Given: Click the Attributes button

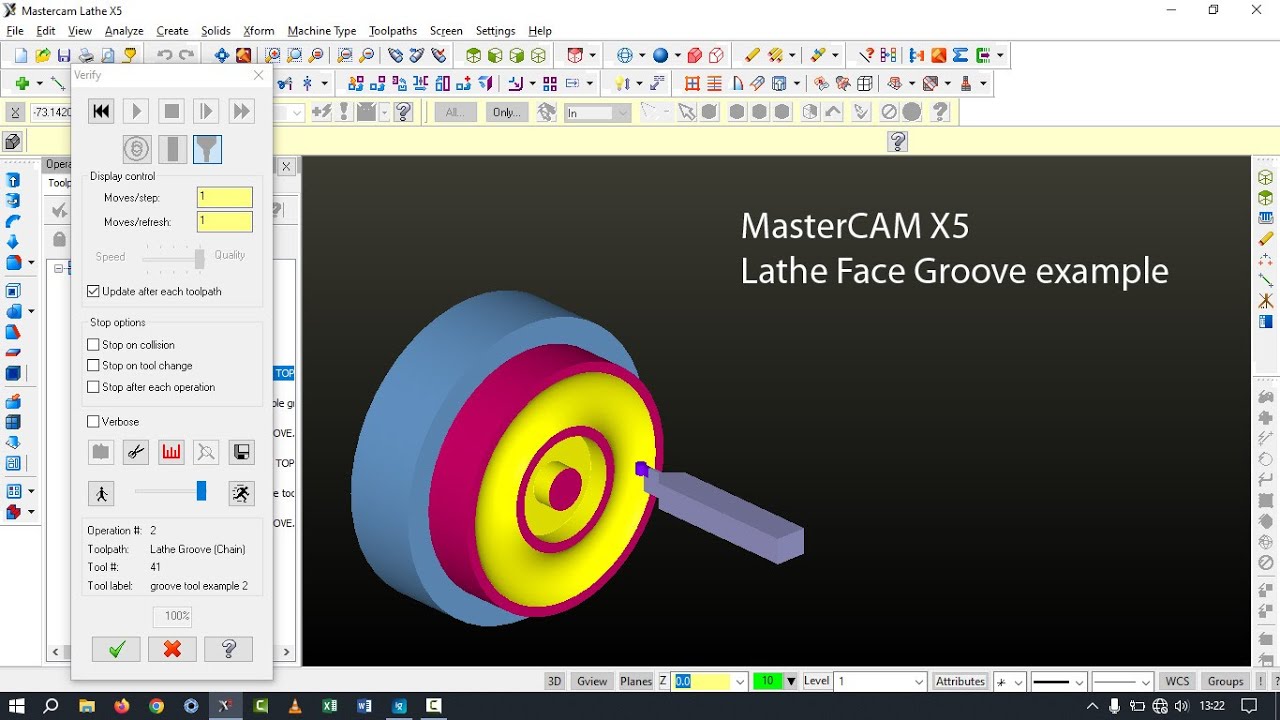Looking at the screenshot, I should coord(960,681).
